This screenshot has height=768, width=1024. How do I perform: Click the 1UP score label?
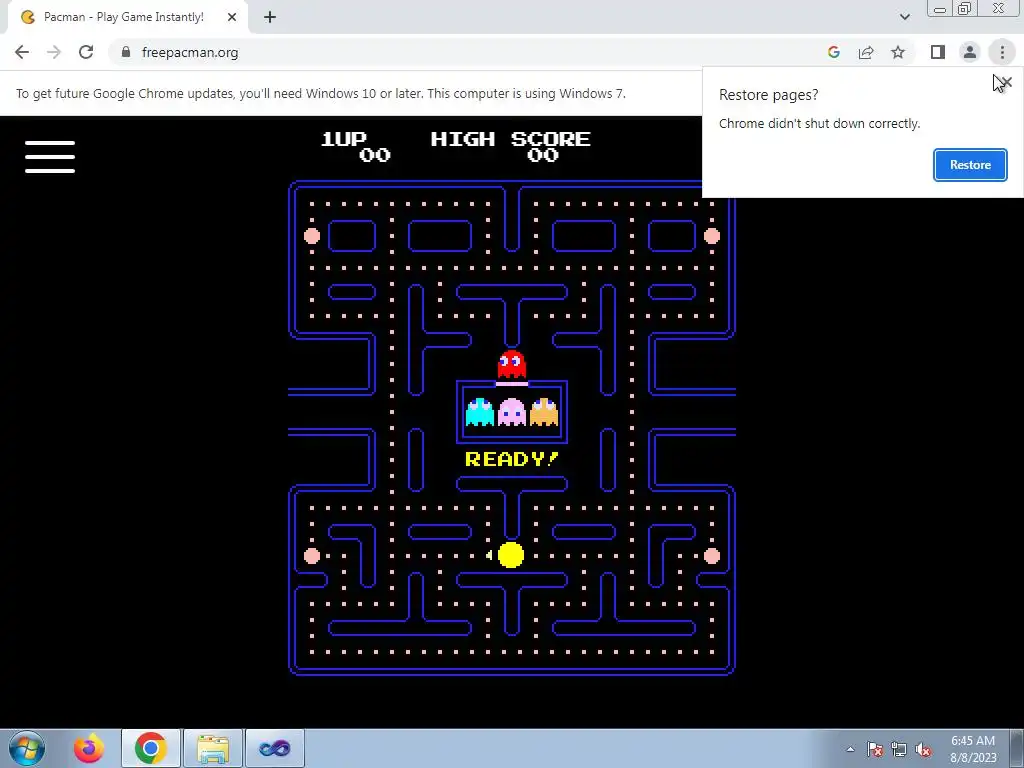tap(344, 138)
